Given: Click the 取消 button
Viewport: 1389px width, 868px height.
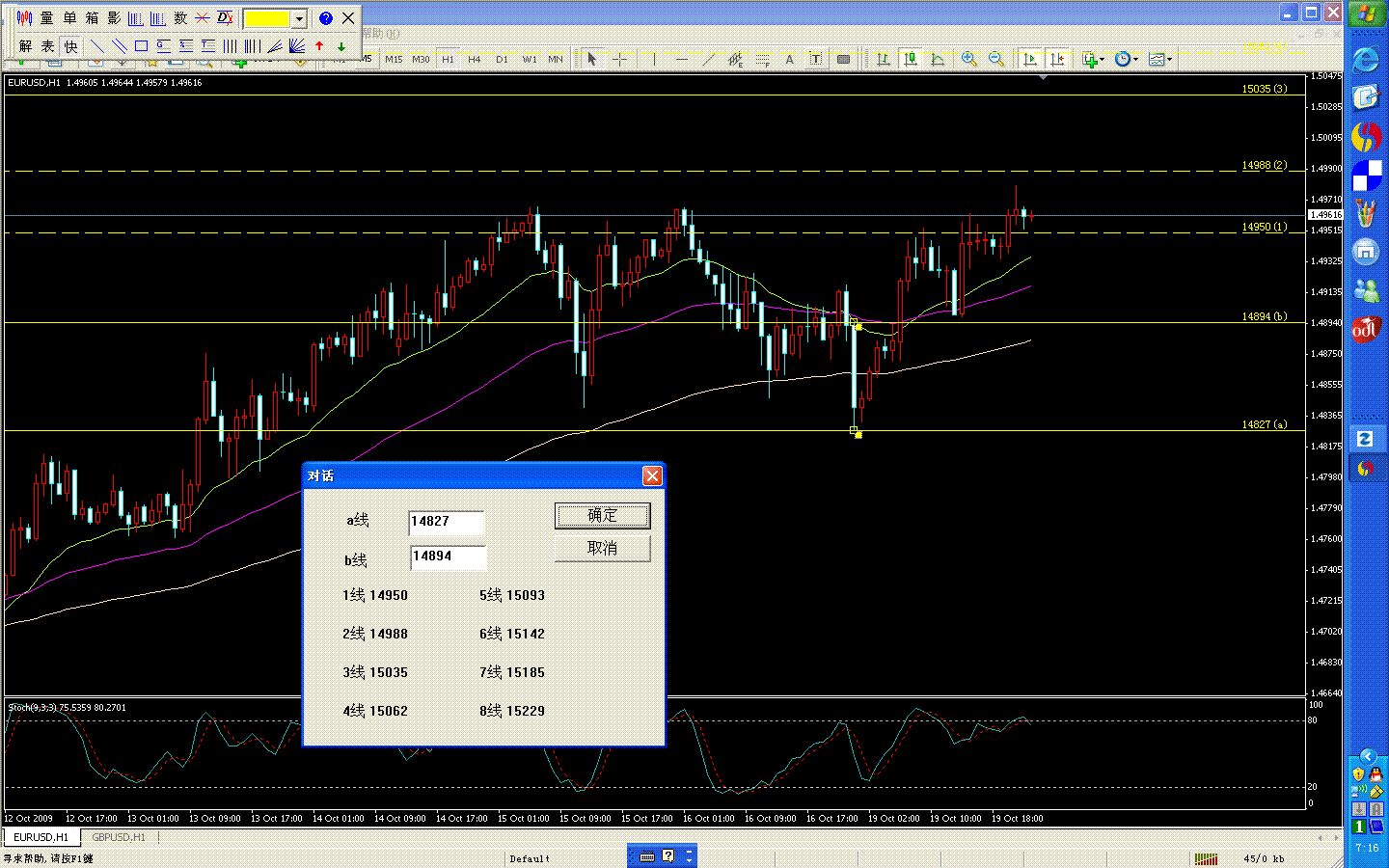Looking at the screenshot, I should (x=603, y=548).
